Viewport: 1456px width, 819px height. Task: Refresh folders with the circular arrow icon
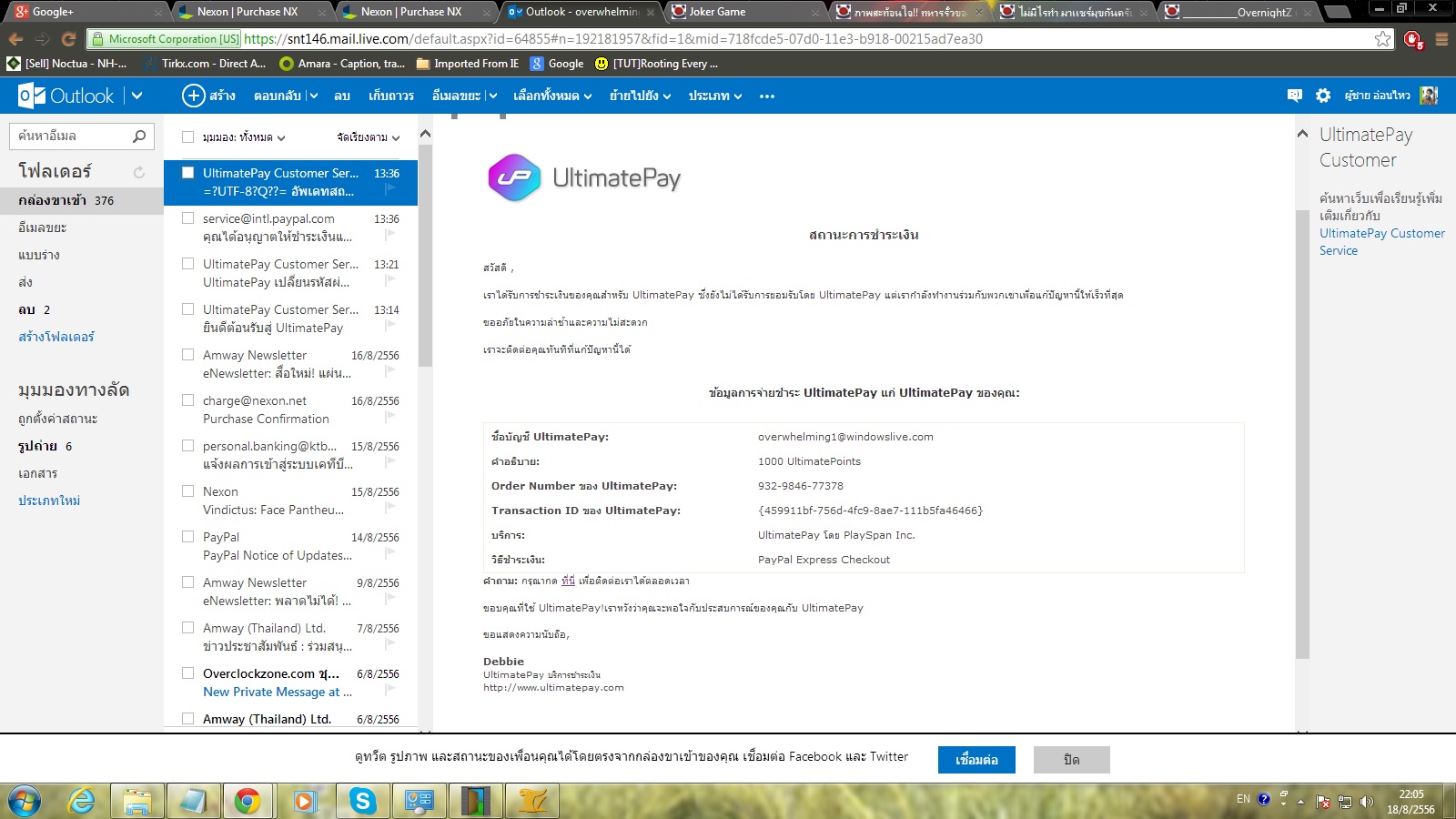(x=139, y=172)
